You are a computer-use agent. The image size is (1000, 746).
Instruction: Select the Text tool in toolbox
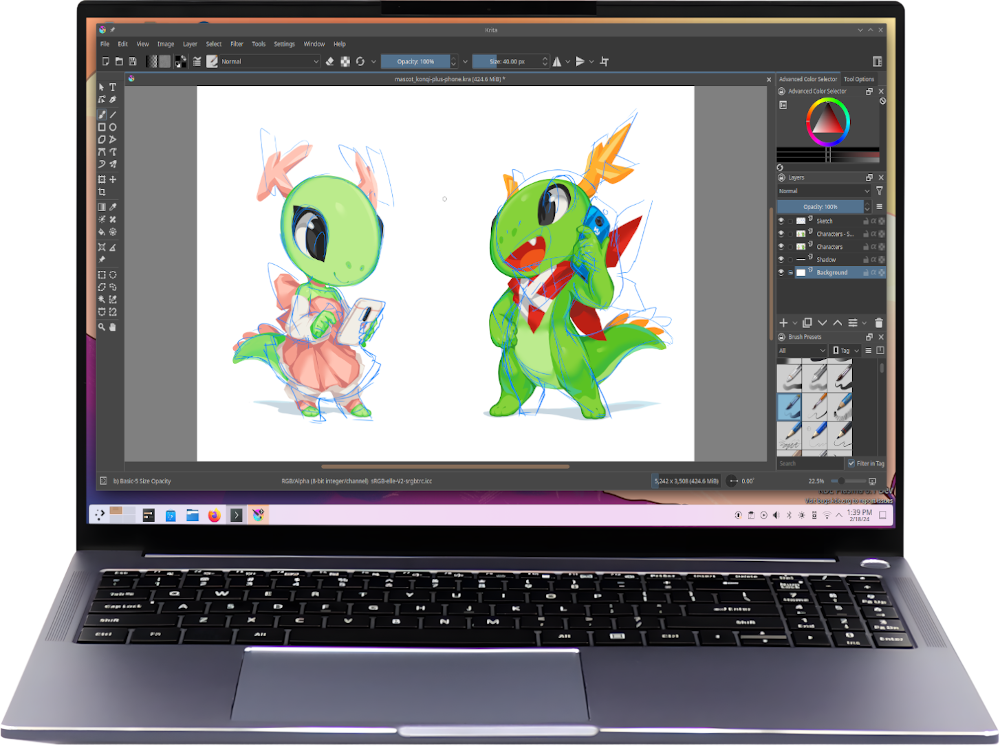pyautogui.click(x=113, y=87)
